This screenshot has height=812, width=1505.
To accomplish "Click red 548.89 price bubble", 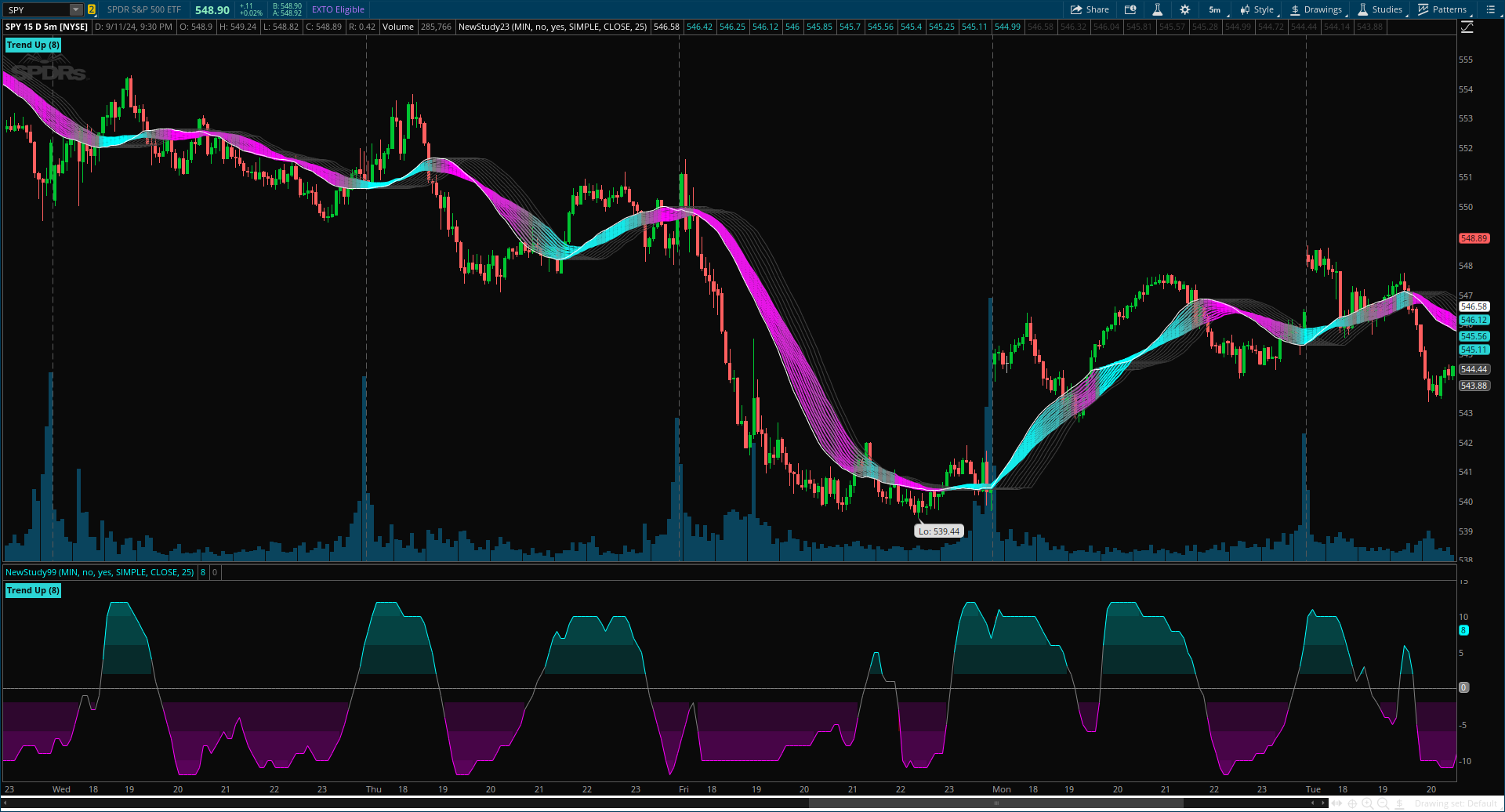I will tap(1474, 238).
